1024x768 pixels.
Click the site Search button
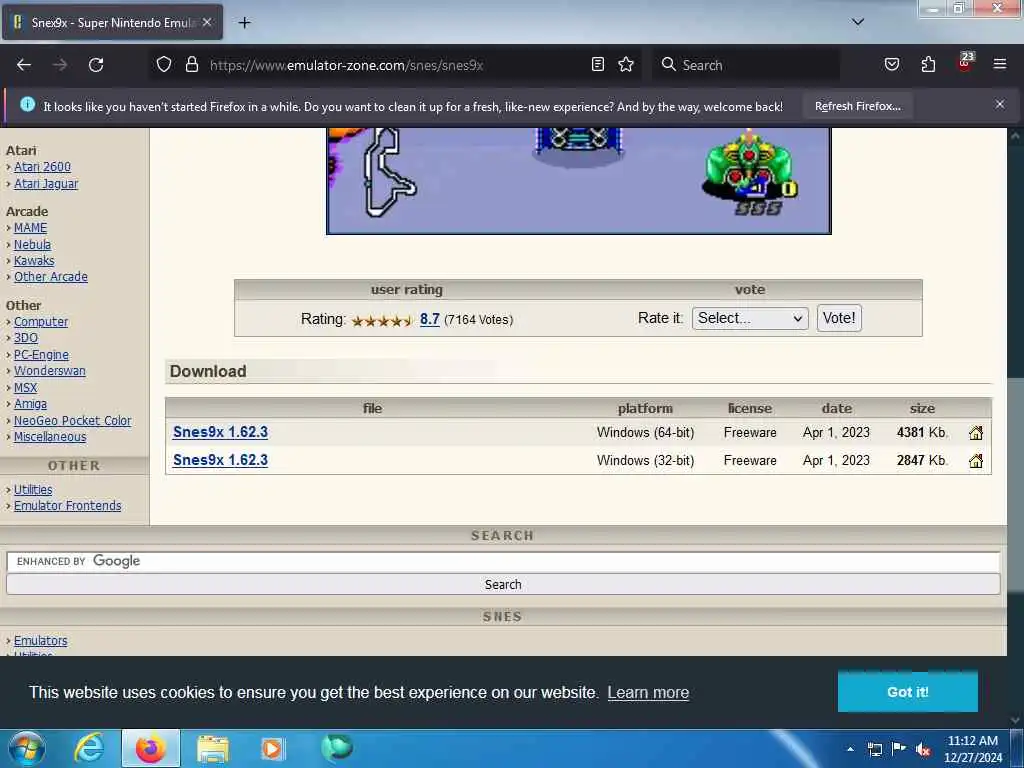click(503, 584)
